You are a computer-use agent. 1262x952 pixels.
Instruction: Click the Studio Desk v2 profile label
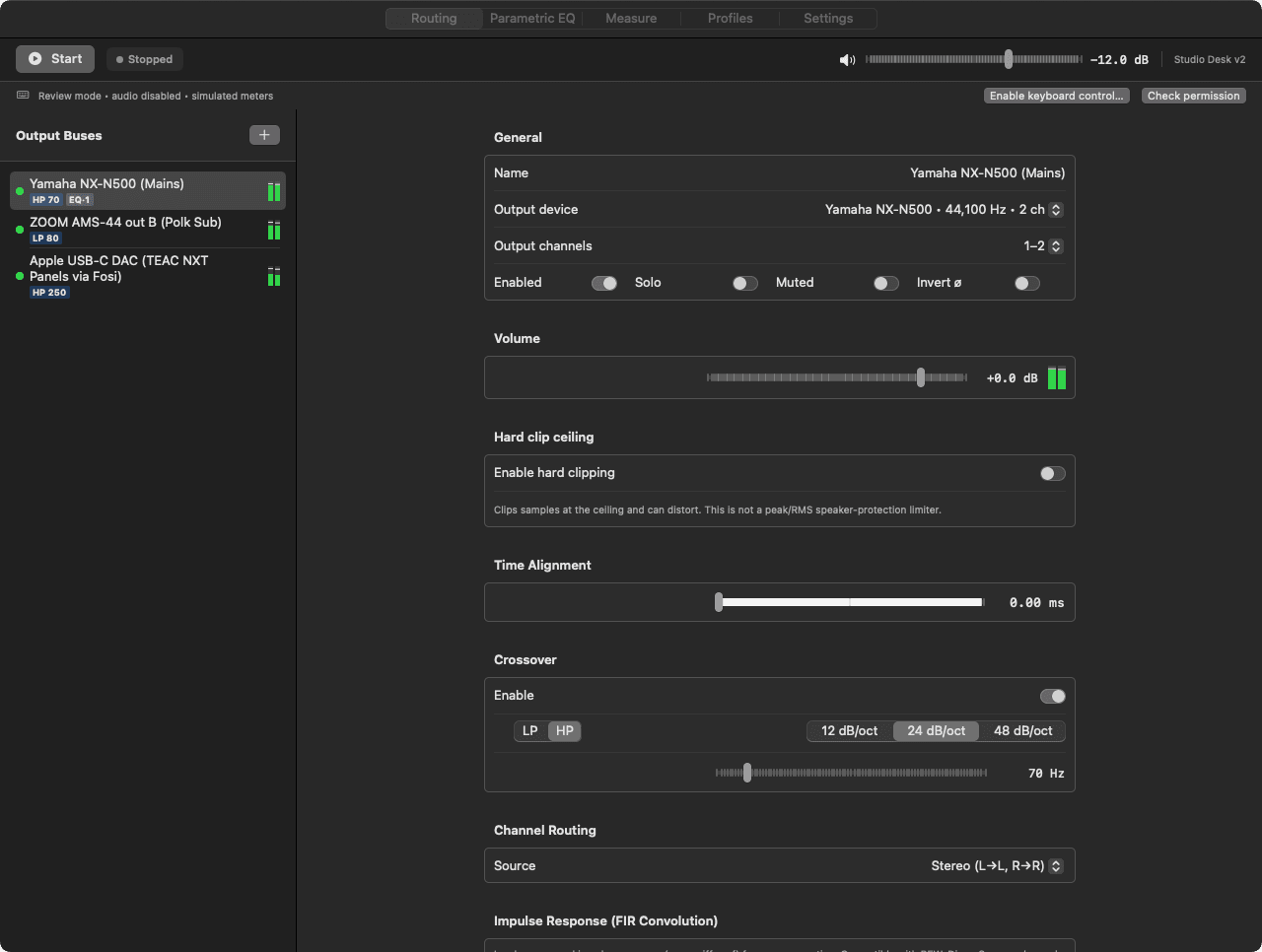pyautogui.click(x=1210, y=60)
